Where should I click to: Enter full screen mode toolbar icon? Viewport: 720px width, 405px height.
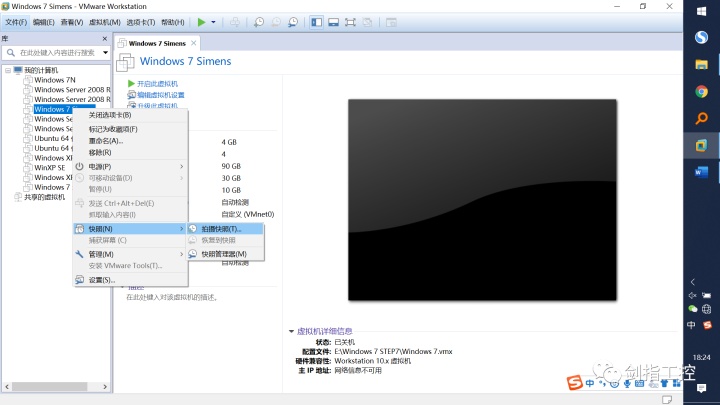point(350,22)
